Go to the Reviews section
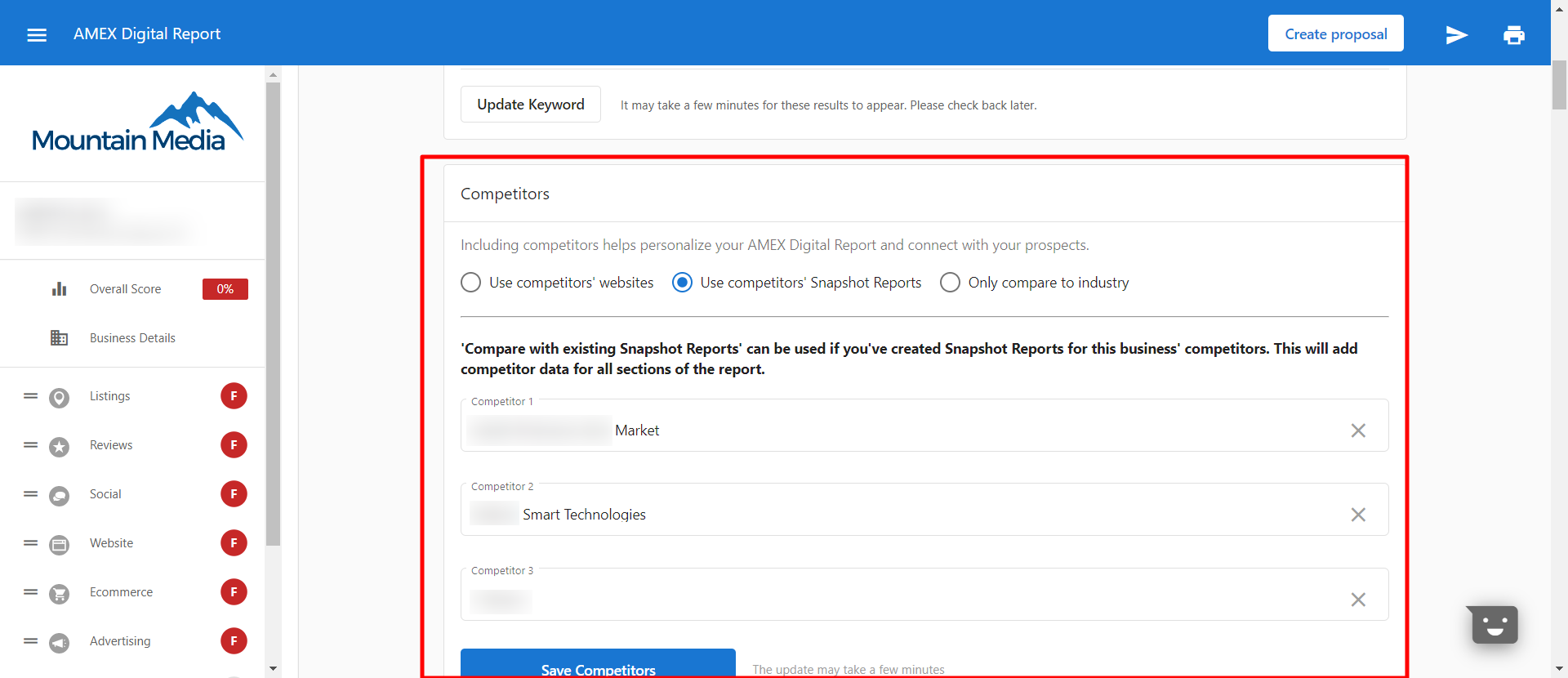This screenshot has width=1568, height=678. 111,445
